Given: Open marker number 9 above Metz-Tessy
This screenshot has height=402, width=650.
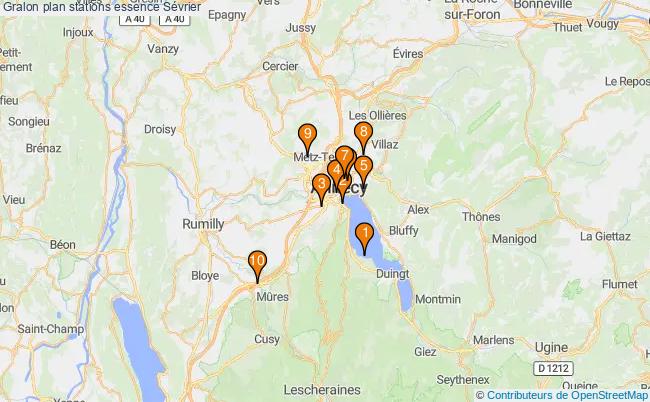Looking at the screenshot, I should click(x=307, y=139).
